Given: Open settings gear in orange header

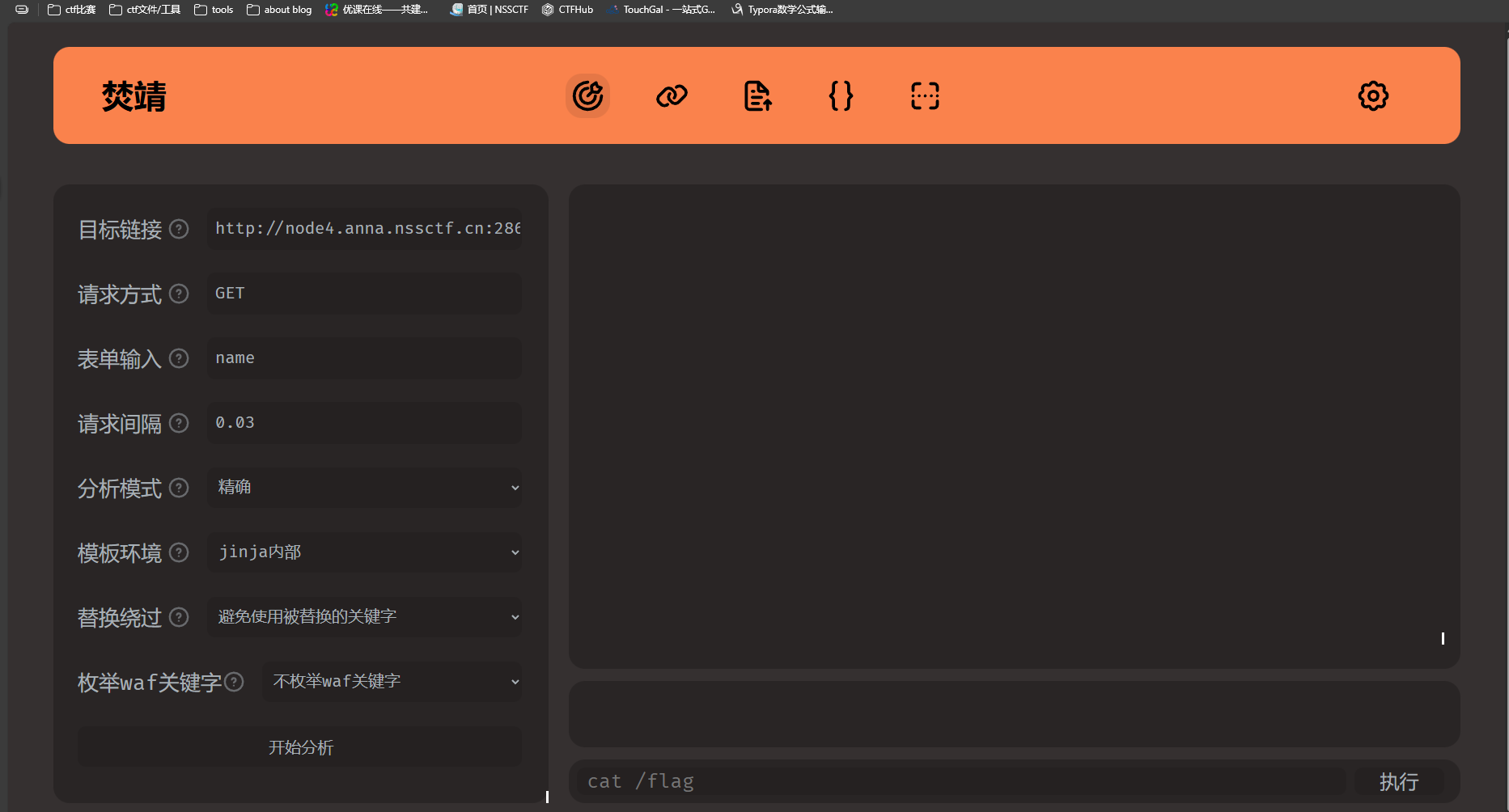Looking at the screenshot, I should coord(1373,95).
